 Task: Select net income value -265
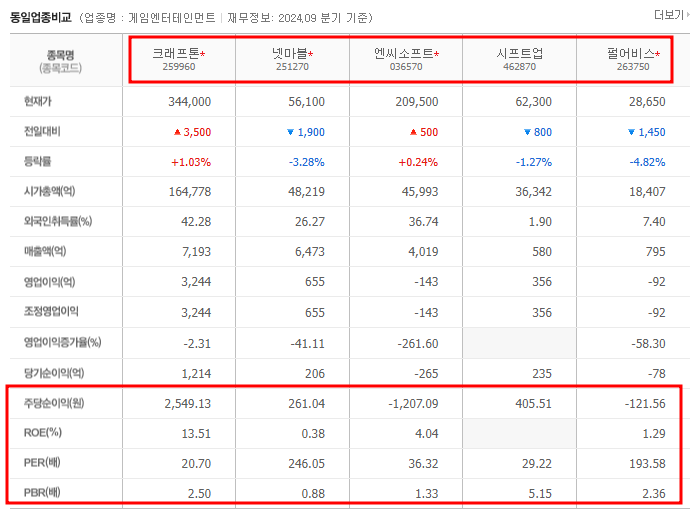coord(426,374)
